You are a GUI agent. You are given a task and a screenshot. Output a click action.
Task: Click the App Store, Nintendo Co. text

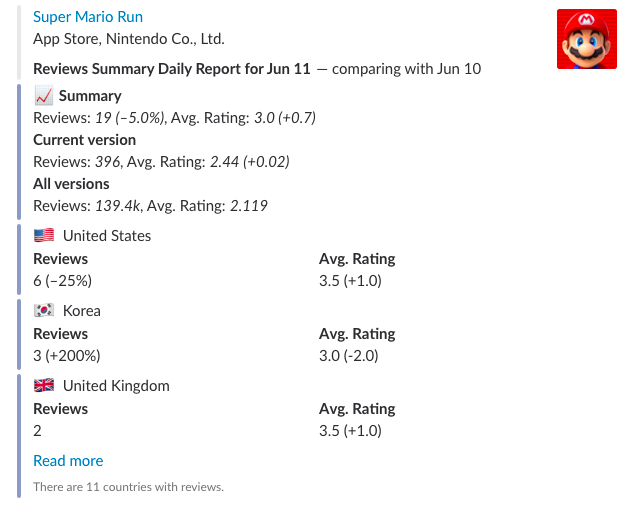point(129,39)
